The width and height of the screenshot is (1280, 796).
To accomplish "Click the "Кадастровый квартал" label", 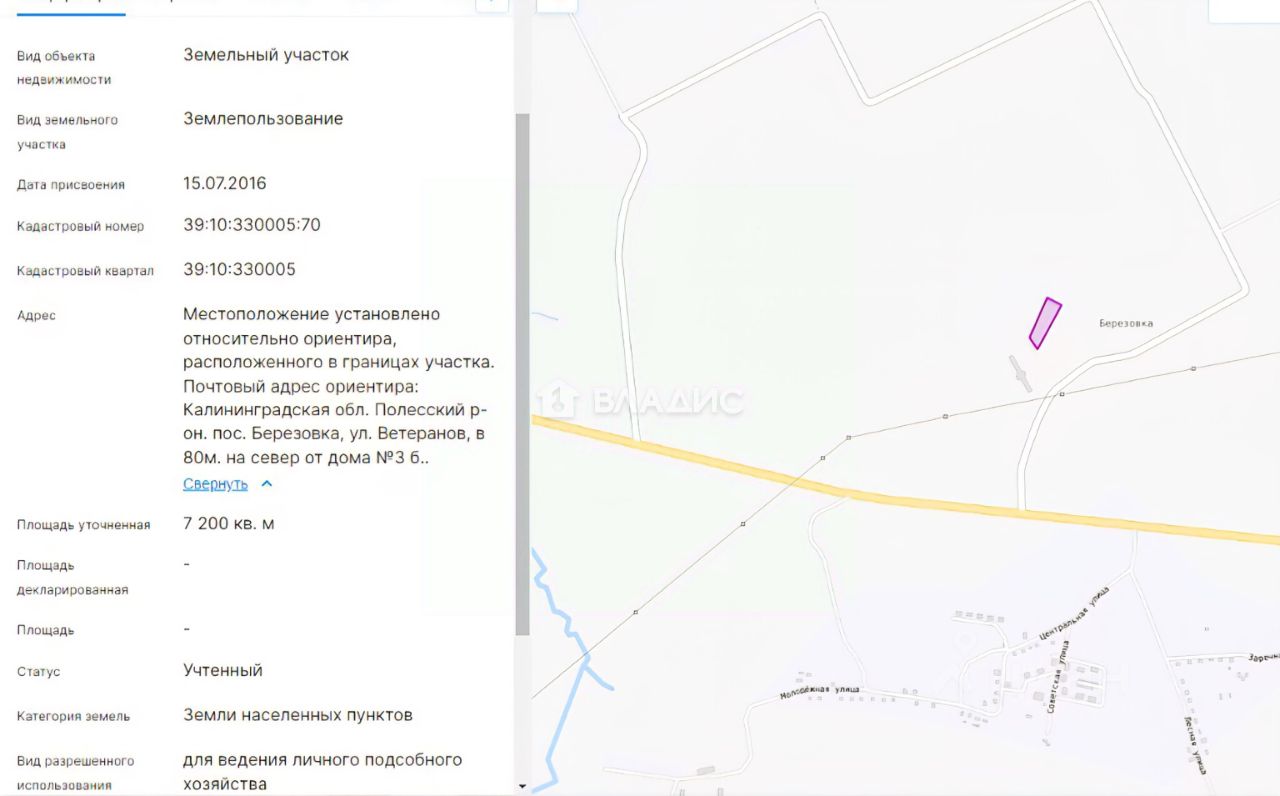I will click(85, 271).
